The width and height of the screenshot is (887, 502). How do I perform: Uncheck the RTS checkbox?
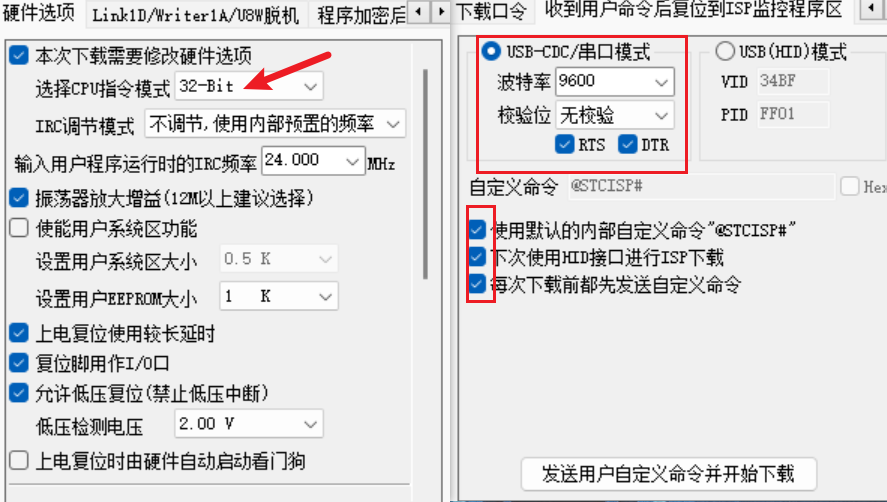coord(565,144)
